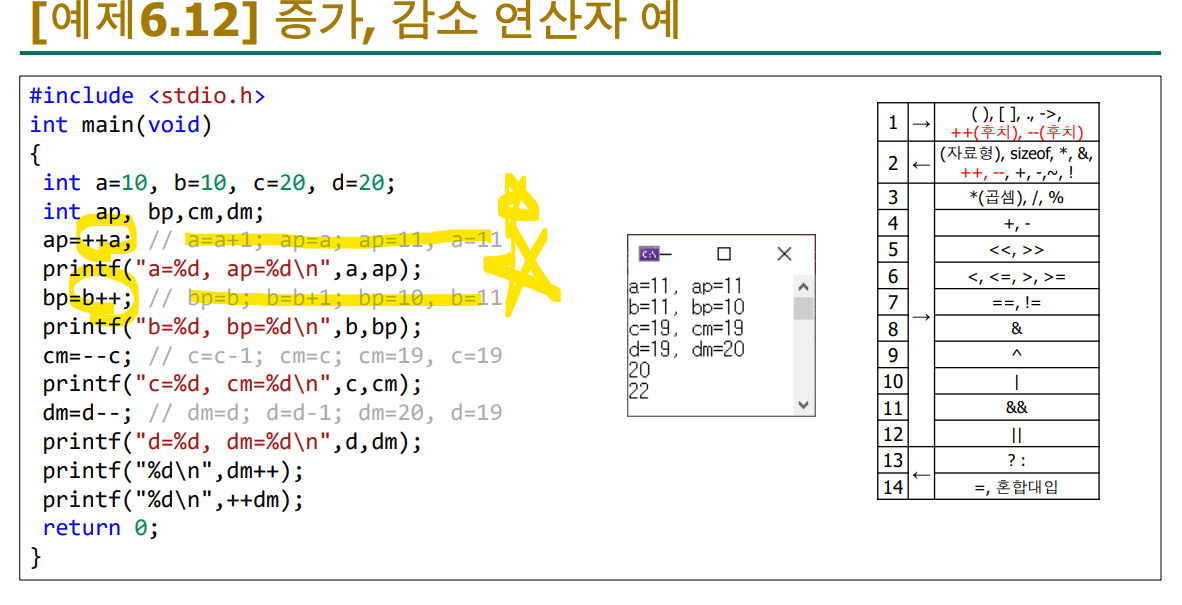Click the console scrollbar down arrow
Image resolution: width=1182 pixels, height=605 pixels.
click(804, 405)
